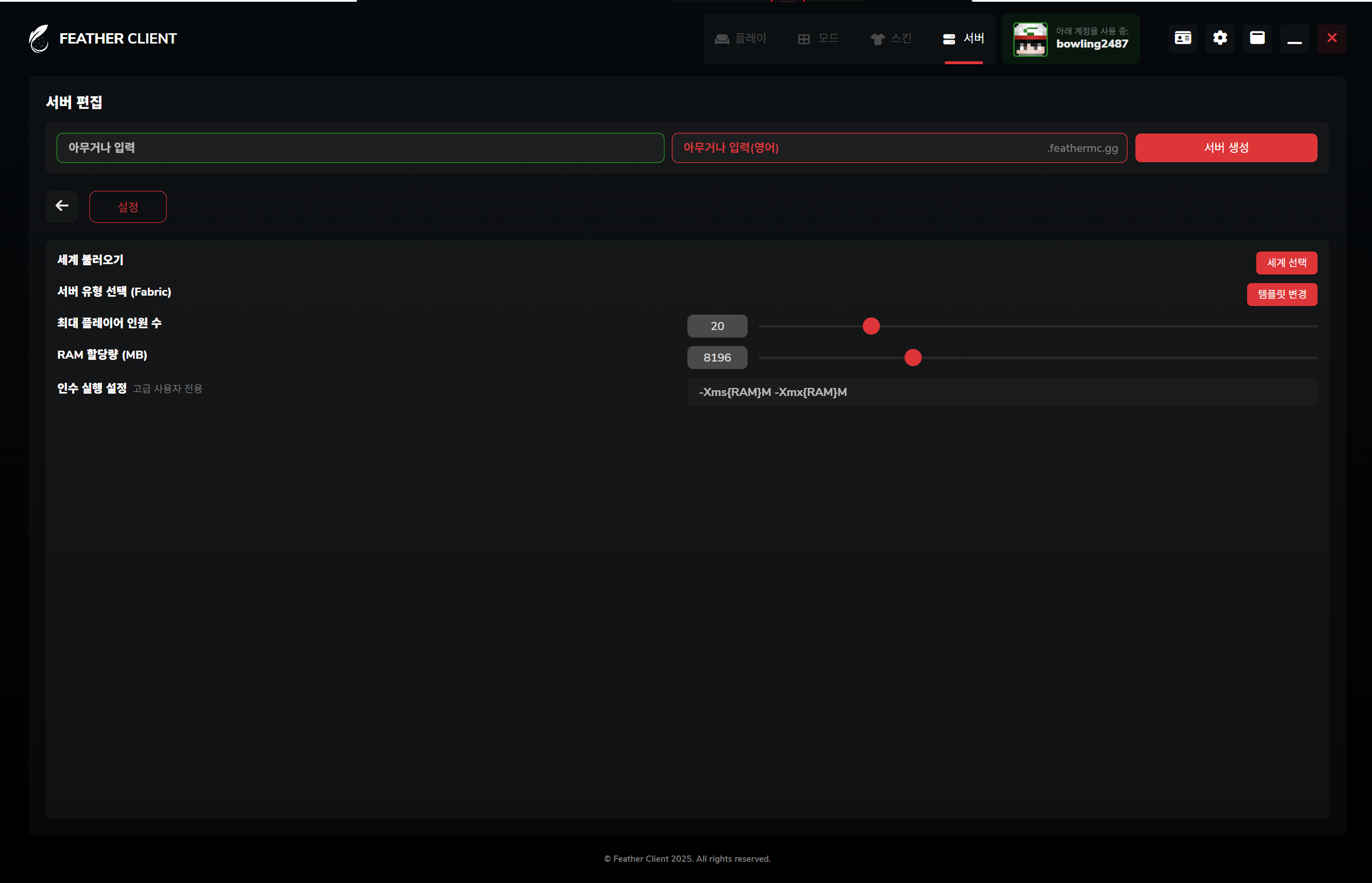Image resolution: width=1372 pixels, height=883 pixels.
Task: Click the window layout icon beside gear
Action: pos(1257,38)
